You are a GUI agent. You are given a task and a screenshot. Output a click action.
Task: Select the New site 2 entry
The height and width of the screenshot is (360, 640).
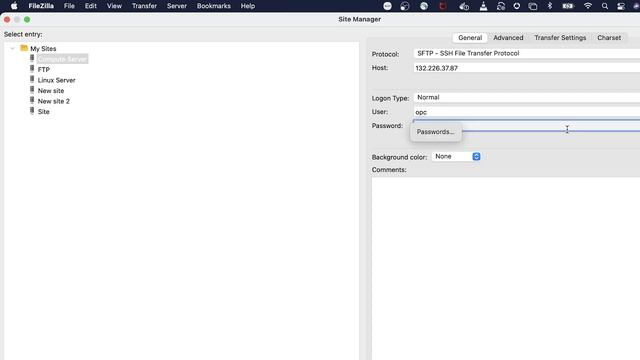point(54,101)
